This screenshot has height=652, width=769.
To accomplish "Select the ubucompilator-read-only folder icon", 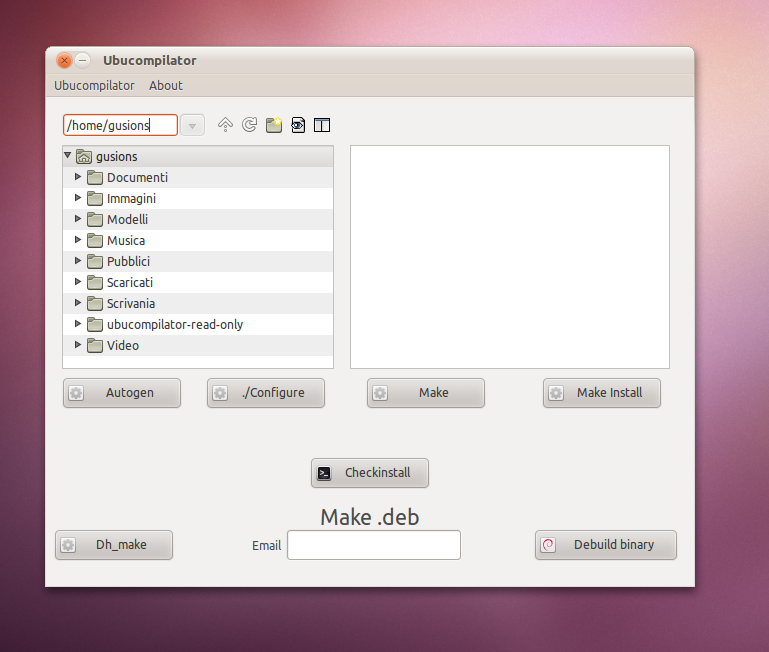I will coord(95,325).
